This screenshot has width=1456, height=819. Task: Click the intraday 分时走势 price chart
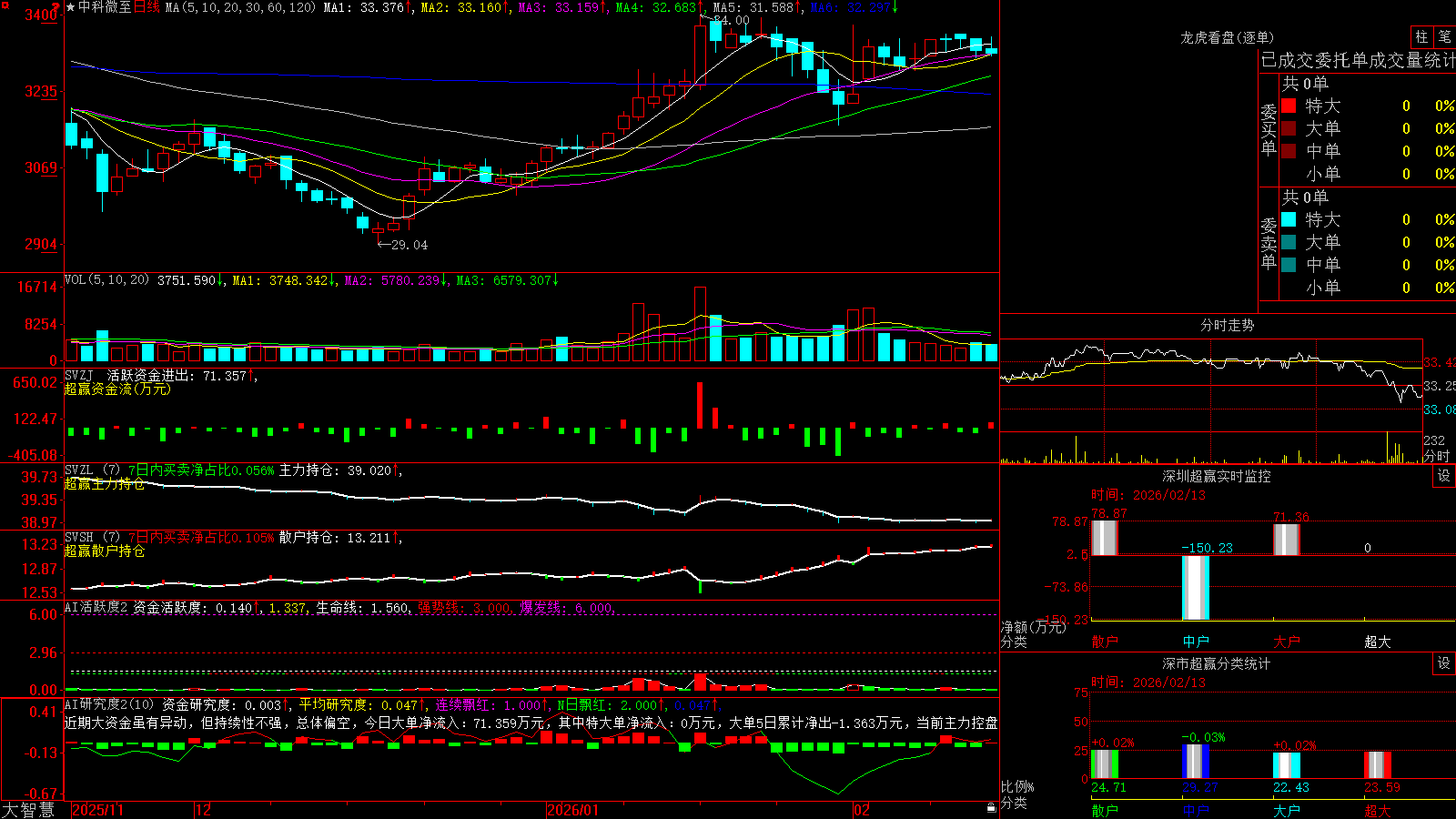click(1211, 384)
